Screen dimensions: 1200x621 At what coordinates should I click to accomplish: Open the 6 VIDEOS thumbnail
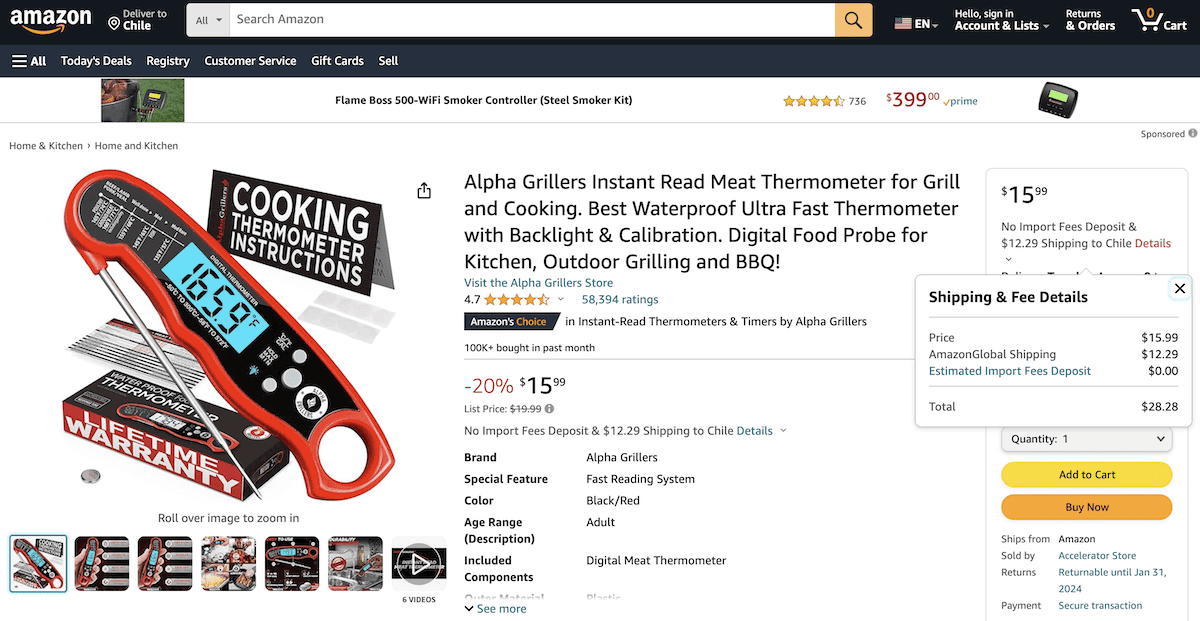[418, 563]
